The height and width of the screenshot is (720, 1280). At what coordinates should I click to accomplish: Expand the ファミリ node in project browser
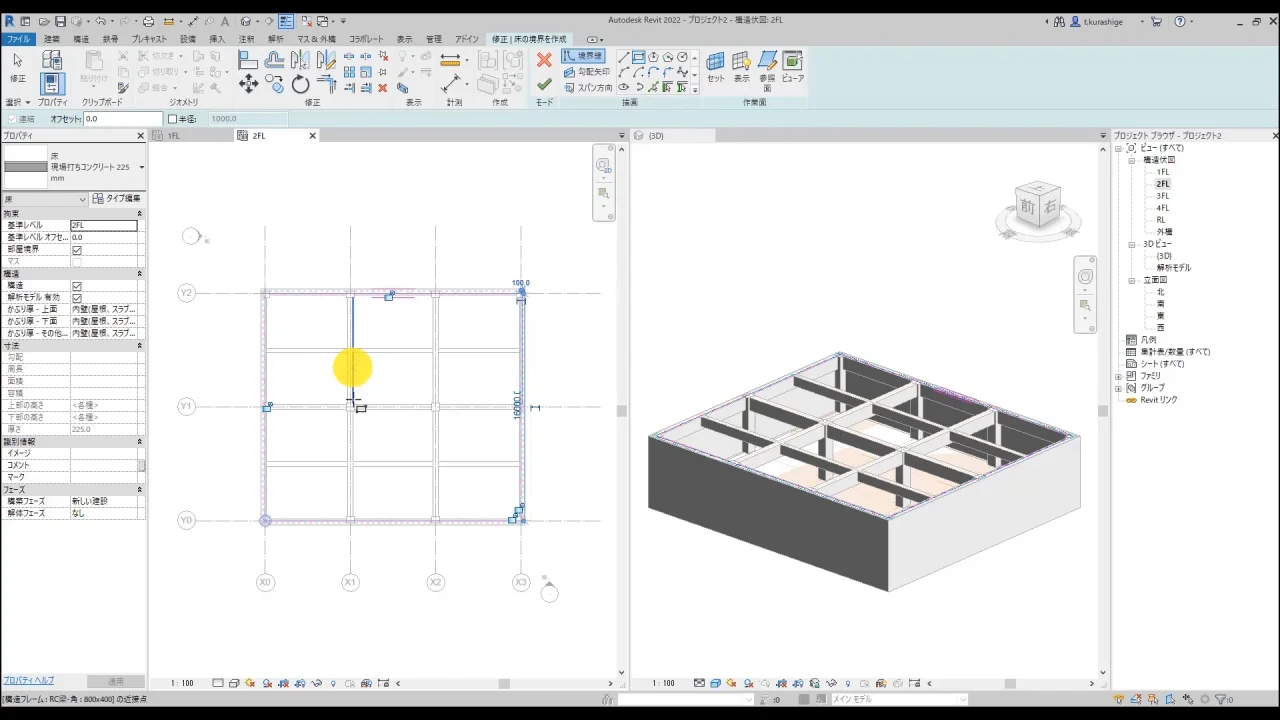pos(1119,376)
